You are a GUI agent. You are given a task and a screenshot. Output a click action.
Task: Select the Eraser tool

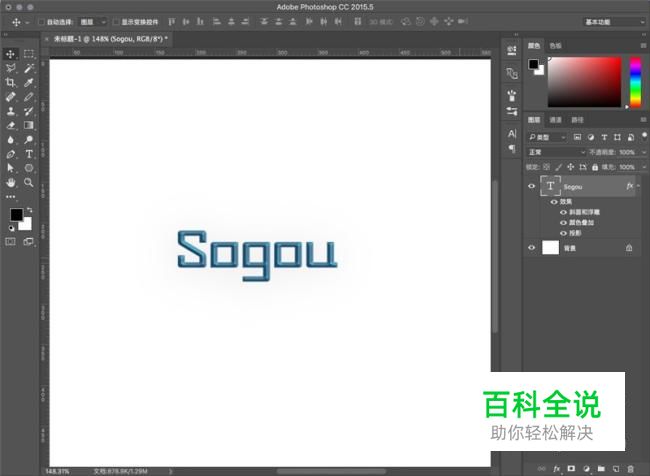point(10,125)
